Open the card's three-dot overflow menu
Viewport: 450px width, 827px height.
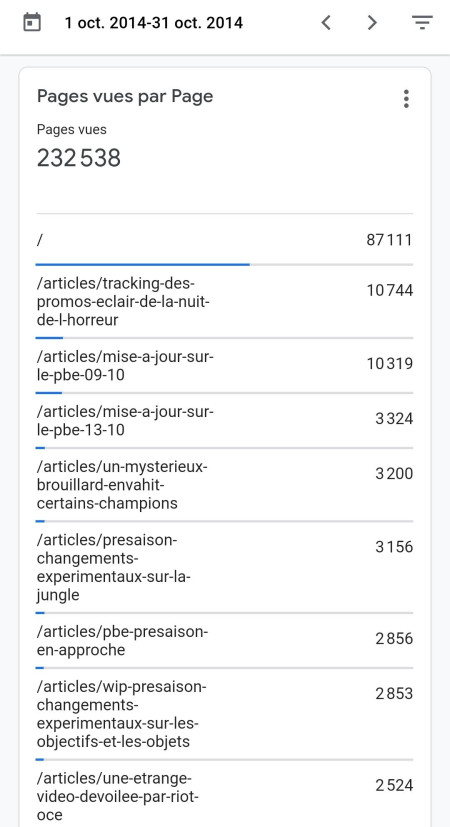click(406, 99)
